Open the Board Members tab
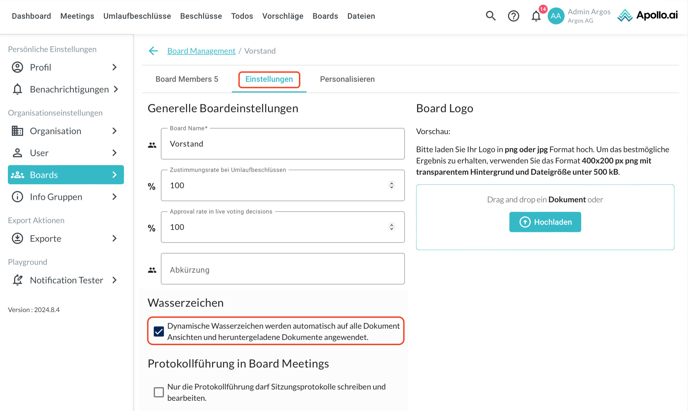The height and width of the screenshot is (411, 688). click(x=186, y=79)
